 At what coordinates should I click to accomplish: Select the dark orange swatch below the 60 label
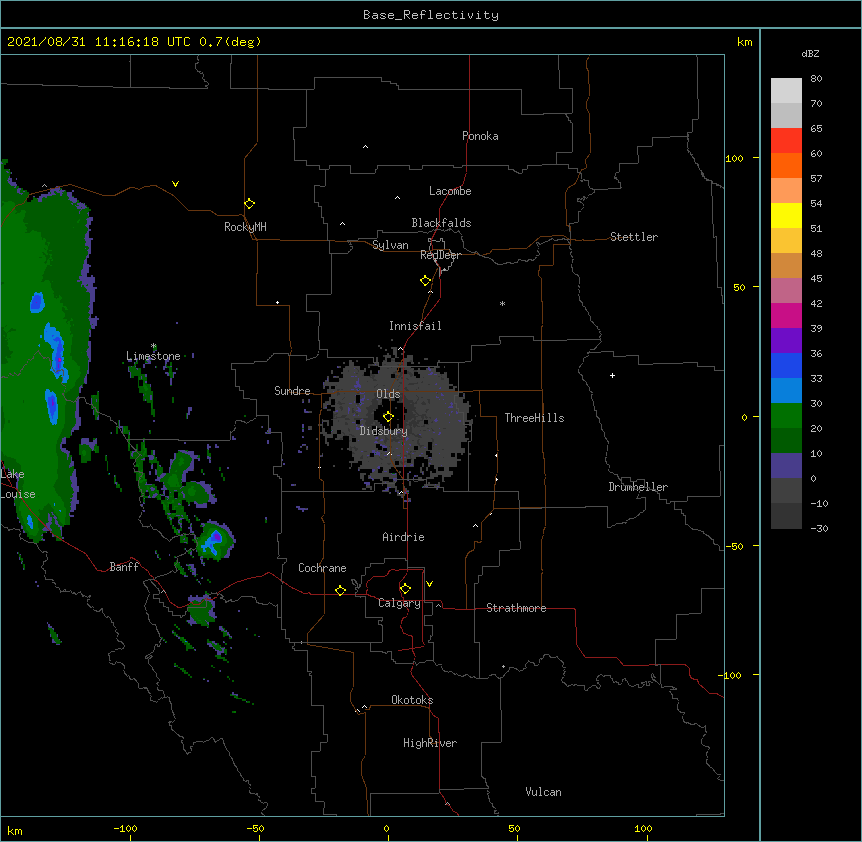pos(786,165)
